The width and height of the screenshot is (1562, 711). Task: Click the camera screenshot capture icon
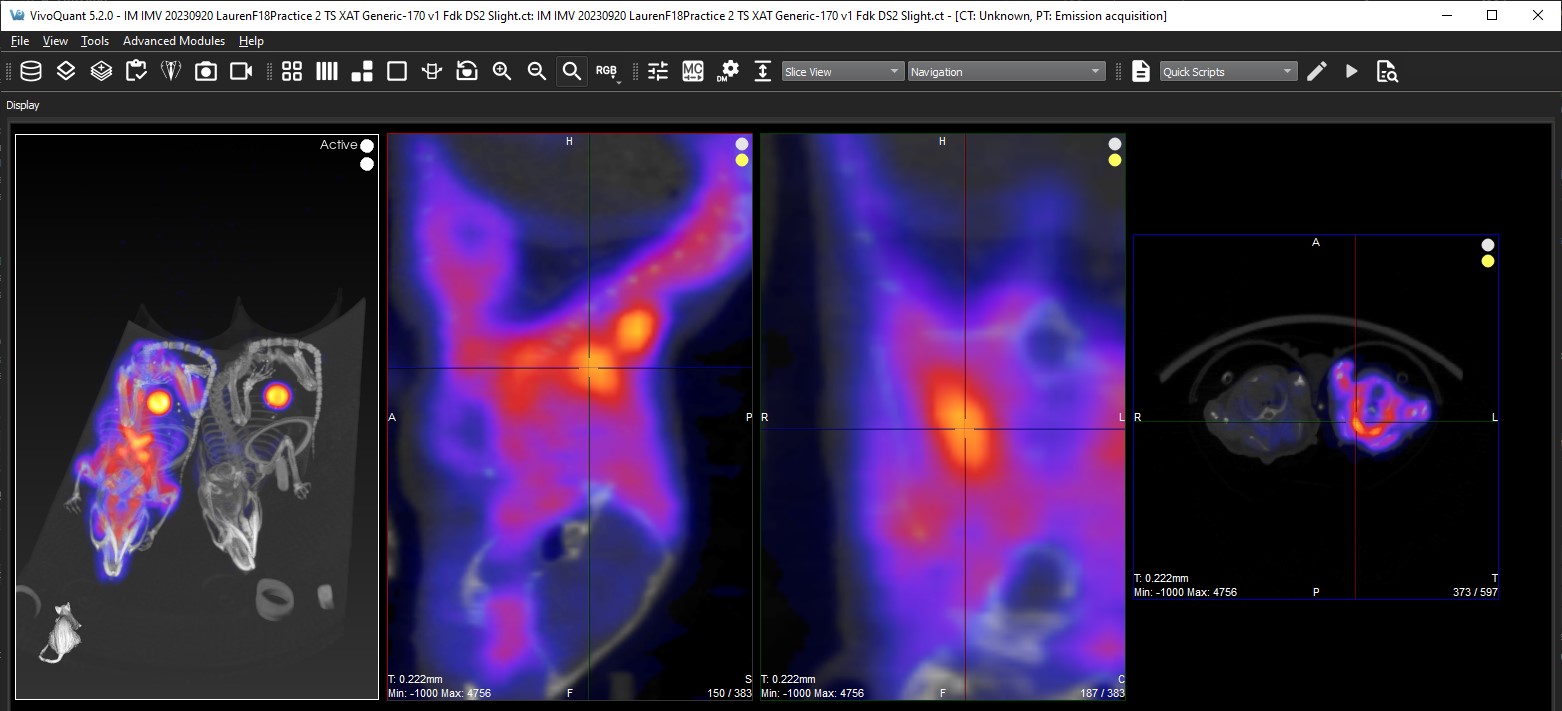[206, 71]
